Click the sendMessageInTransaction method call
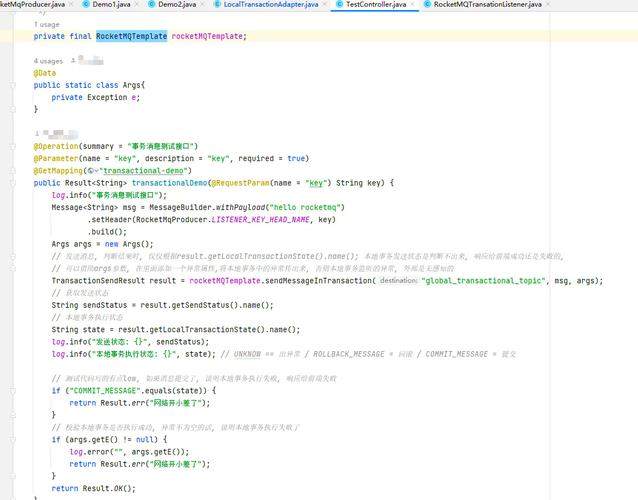Image resolution: width=638 pixels, height=500 pixels. [319, 281]
